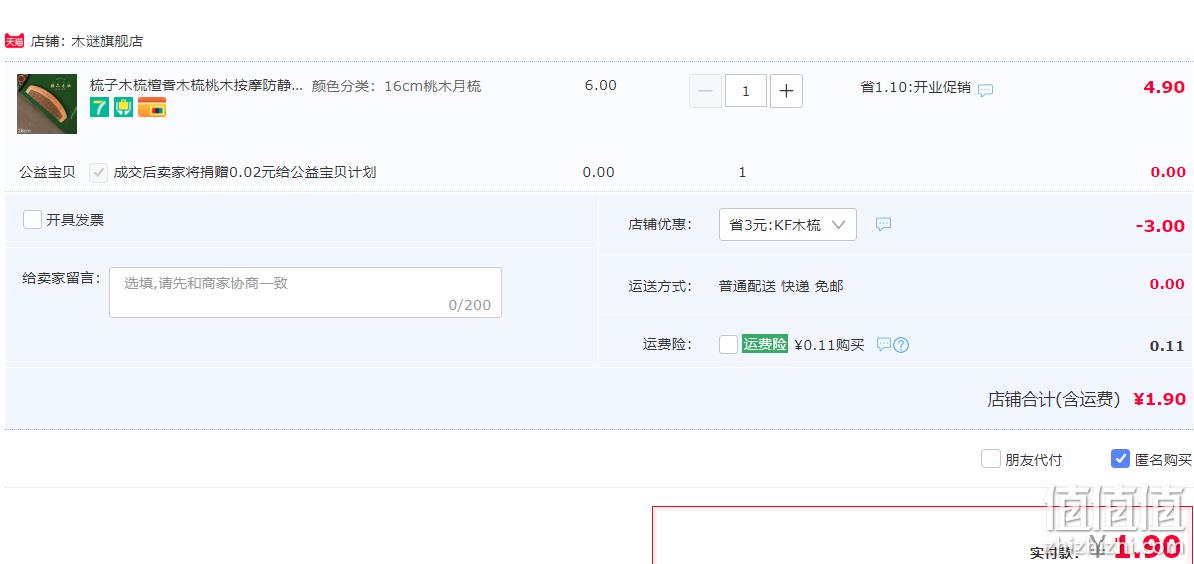Image resolution: width=1194 pixels, height=564 pixels.
Task: Tick the 运费险 shipping insurance checkbox
Action: (728, 345)
